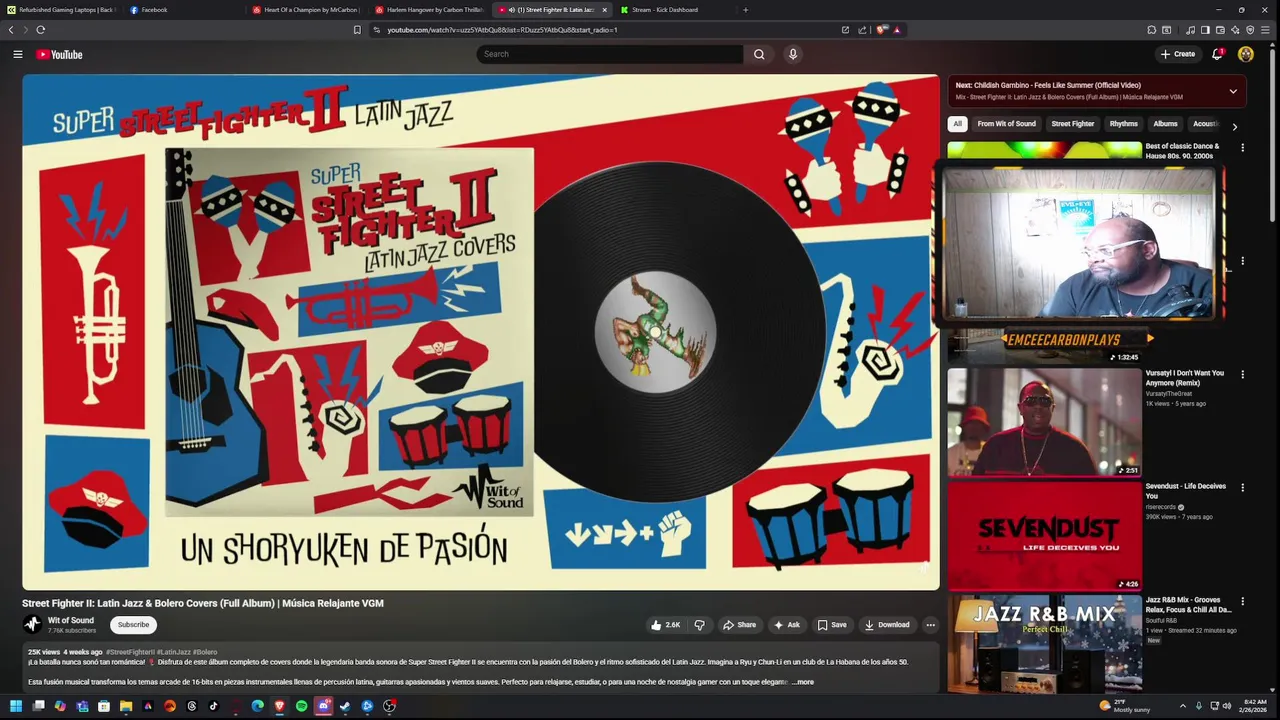Screen dimensions: 1280x720
Task: Open more actions ellipsis under video
Action: tap(930, 625)
